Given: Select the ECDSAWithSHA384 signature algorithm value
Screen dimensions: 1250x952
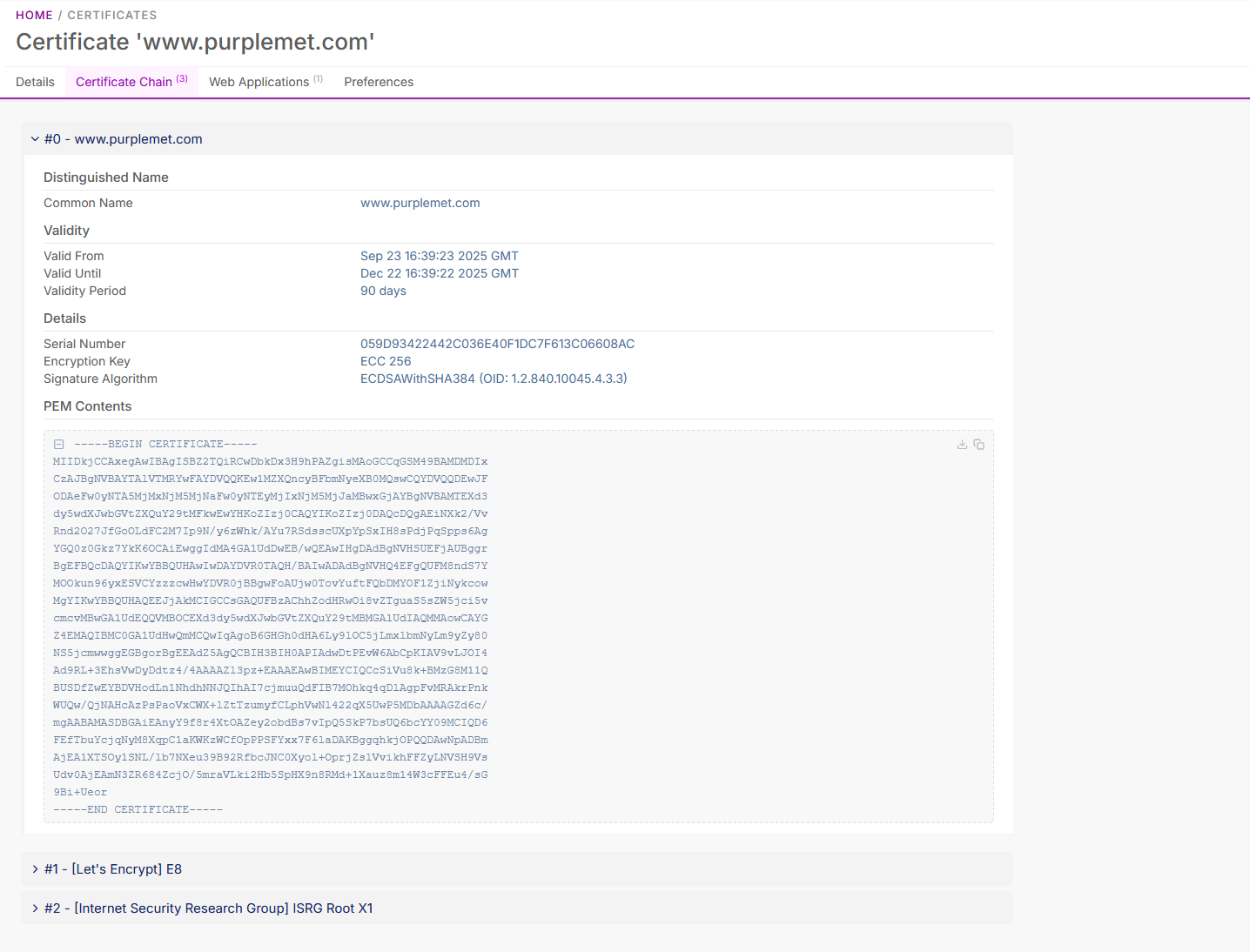Looking at the screenshot, I should click(x=494, y=379).
